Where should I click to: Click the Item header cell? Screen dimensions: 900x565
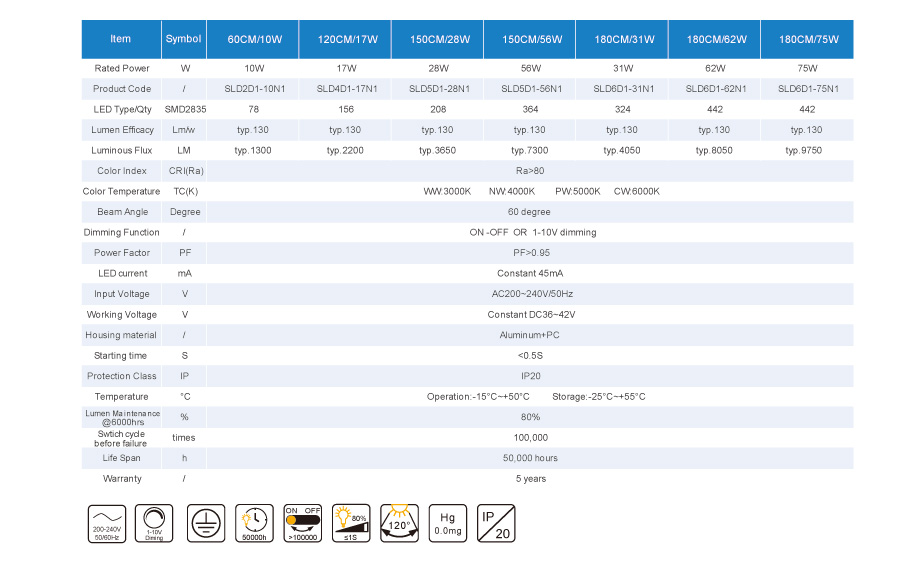click(121, 39)
